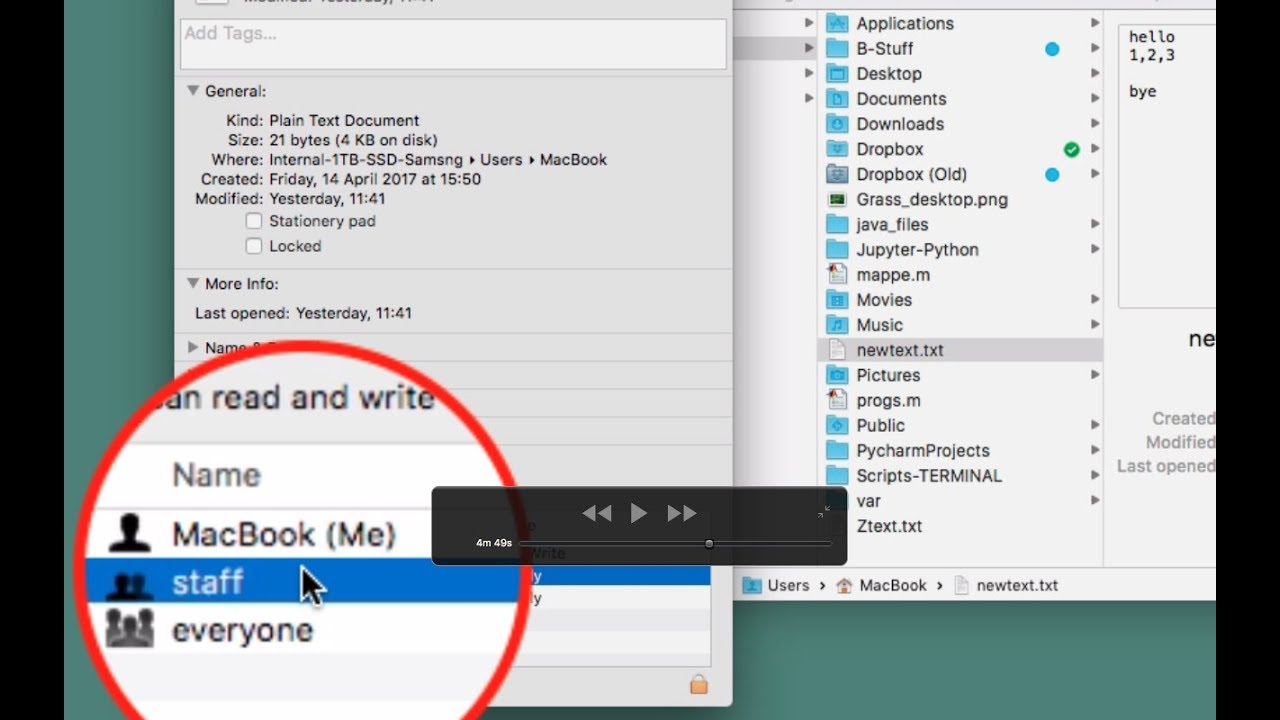The height and width of the screenshot is (720, 1280).
Task: Select the Pictures folder icon
Action: (x=838, y=375)
